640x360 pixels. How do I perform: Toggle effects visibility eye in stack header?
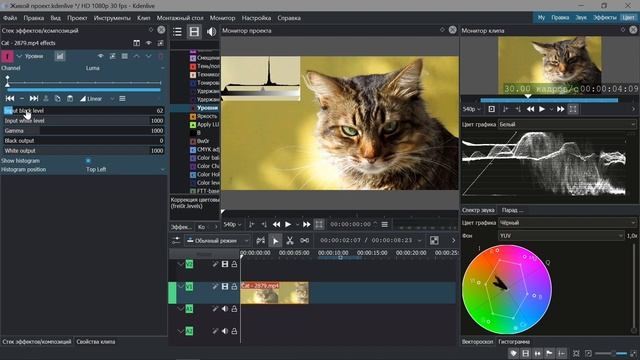click(x=149, y=43)
